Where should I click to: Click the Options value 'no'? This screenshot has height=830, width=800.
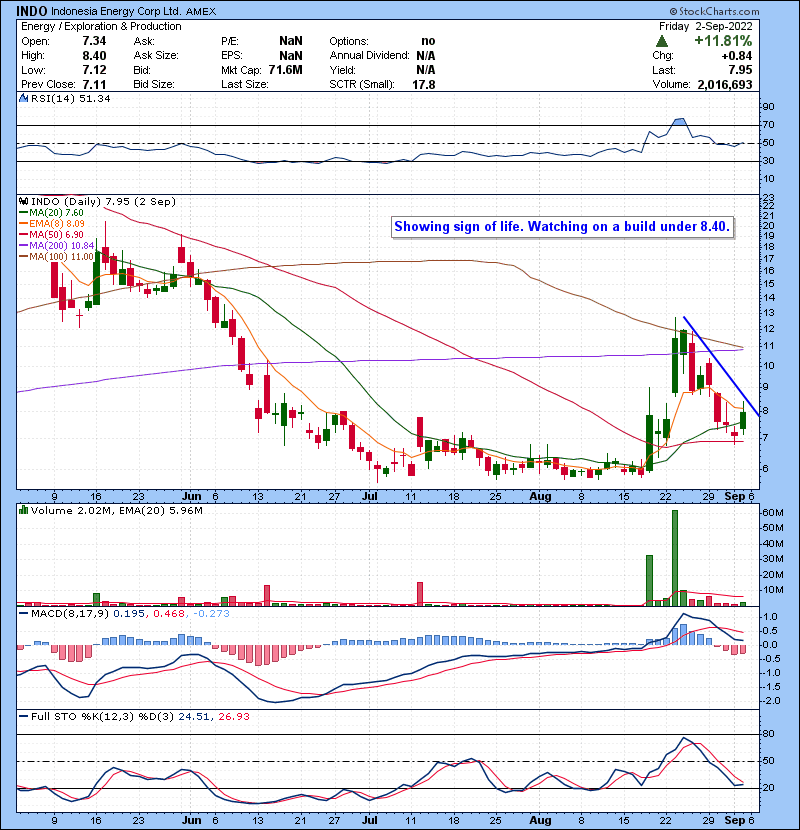[x=428, y=41]
